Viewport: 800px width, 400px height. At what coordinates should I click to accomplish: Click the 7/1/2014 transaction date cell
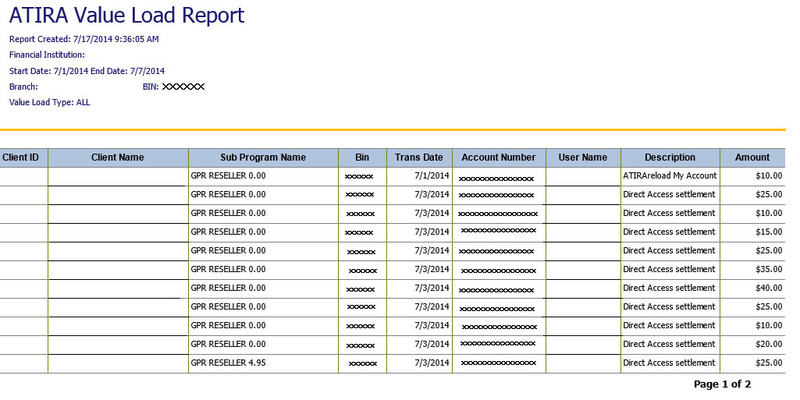(x=428, y=176)
